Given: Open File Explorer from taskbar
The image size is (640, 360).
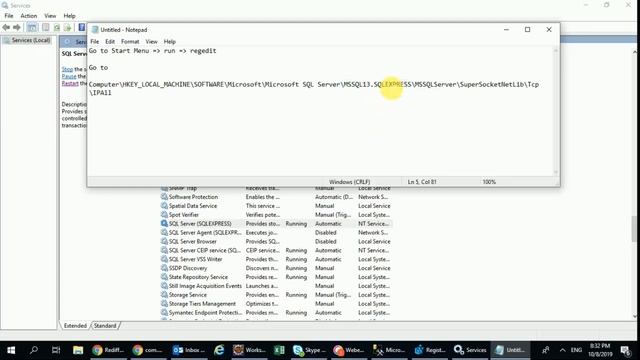Looking at the screenshot, I should point(78,350).
